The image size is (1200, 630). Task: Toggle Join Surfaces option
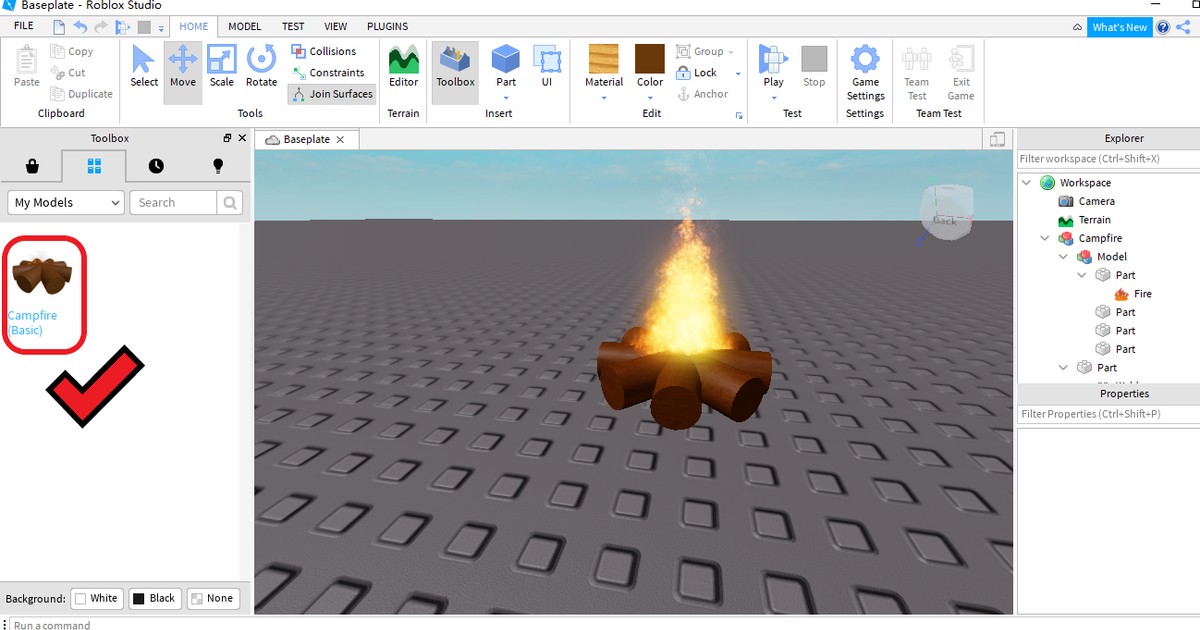coord(331,94)
